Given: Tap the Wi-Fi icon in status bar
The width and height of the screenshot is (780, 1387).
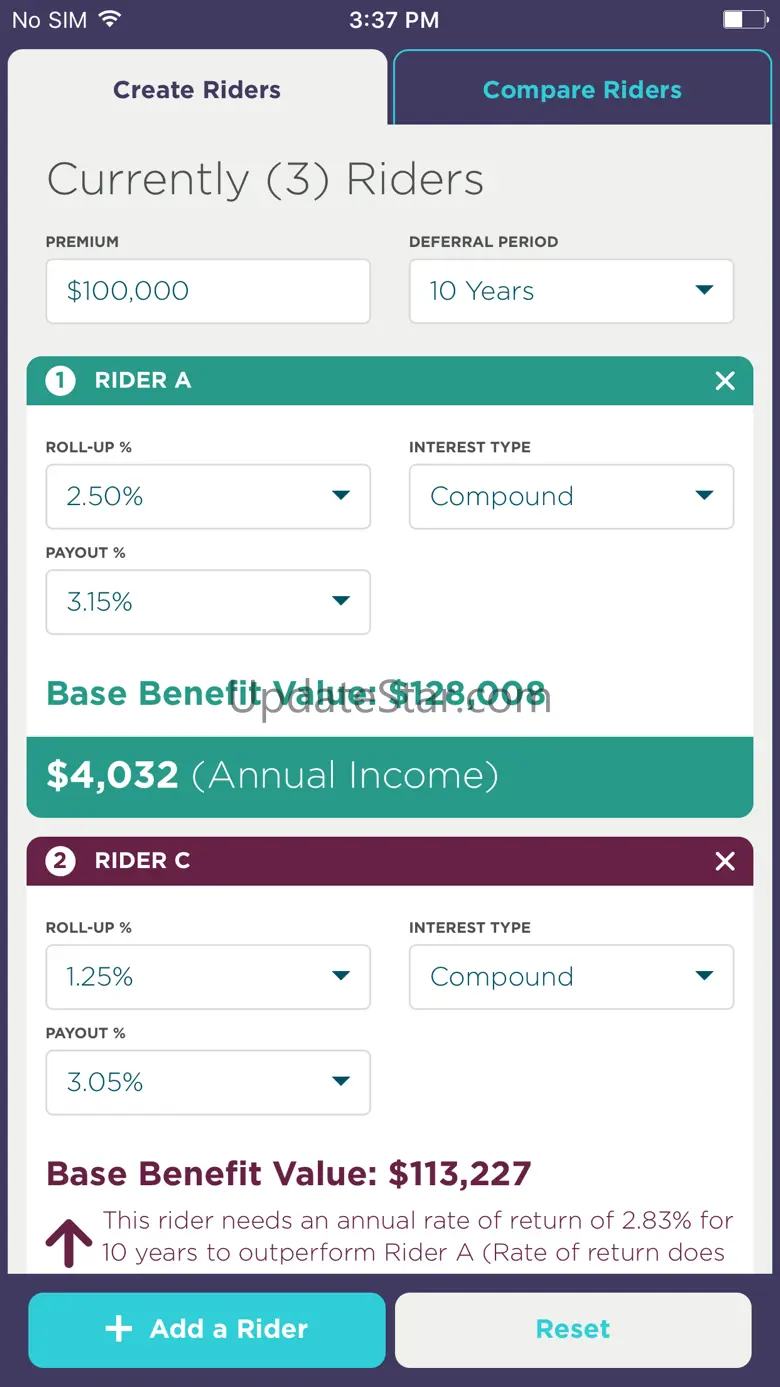Looking at the screenshot, I should 110,20.
